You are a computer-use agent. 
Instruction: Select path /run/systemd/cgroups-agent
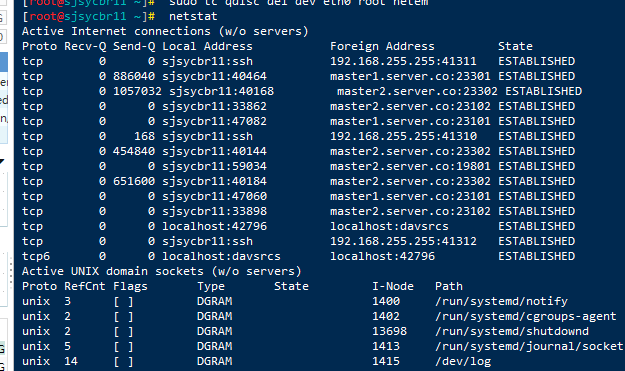(x=525, y=316)
